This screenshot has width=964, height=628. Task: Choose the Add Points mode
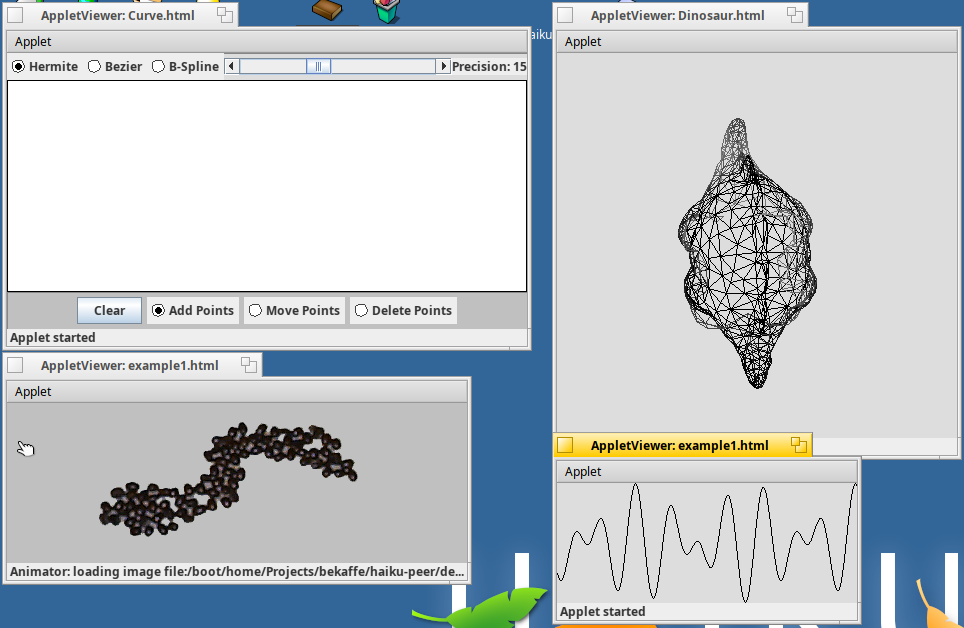coord(193,311)
